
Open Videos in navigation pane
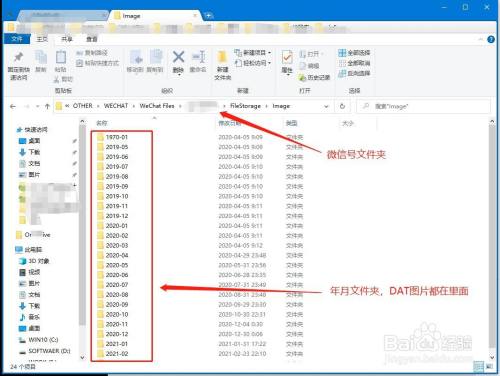pos(29,272)
